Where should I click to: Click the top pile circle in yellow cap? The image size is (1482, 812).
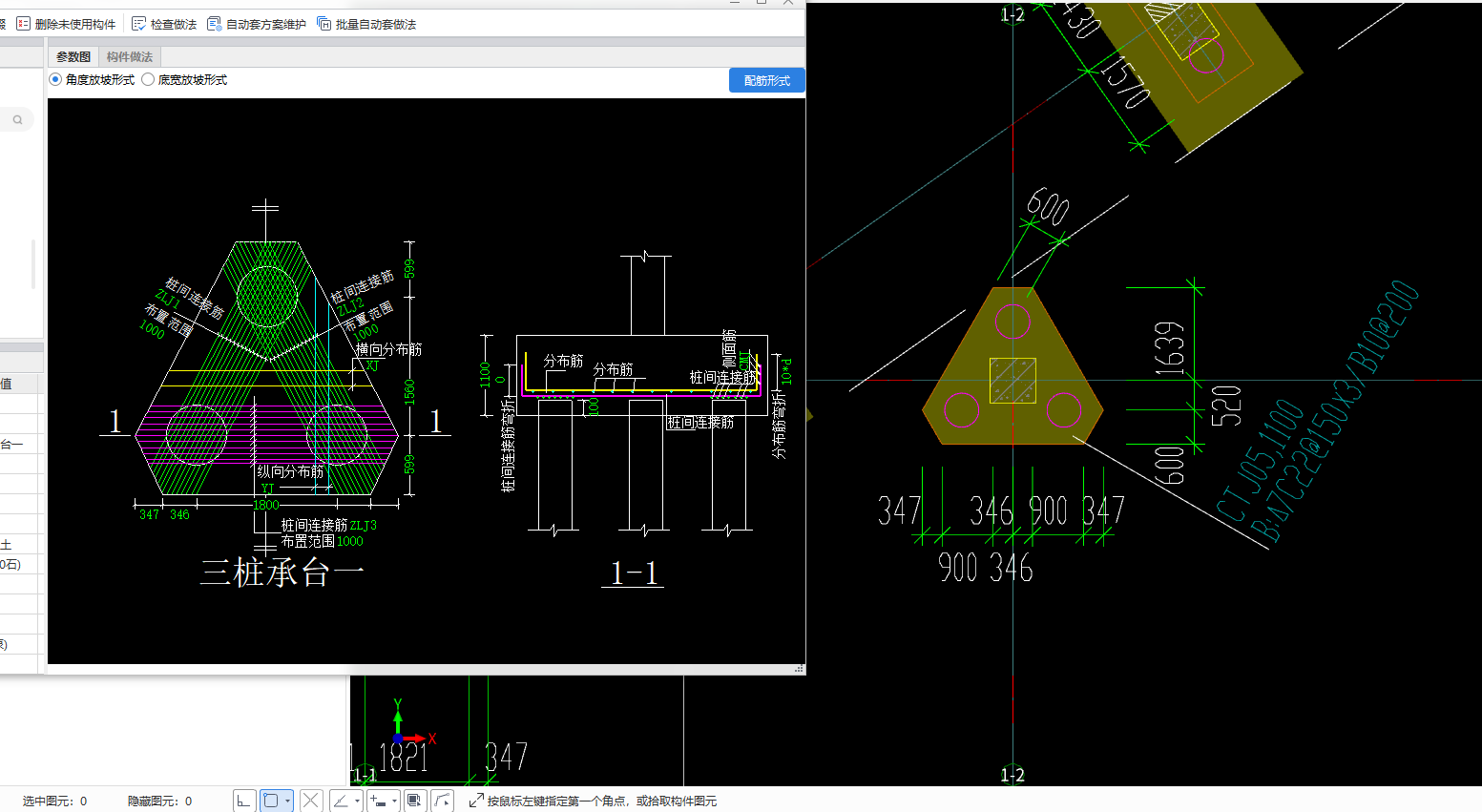pyautogui.click(x=1012, y=322)
